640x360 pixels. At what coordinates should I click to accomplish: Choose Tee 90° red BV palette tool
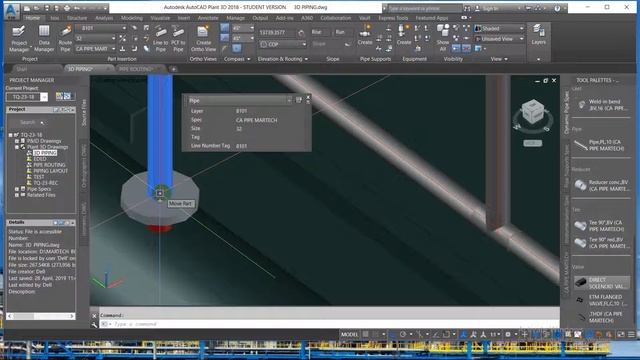(x=601, y=243)
